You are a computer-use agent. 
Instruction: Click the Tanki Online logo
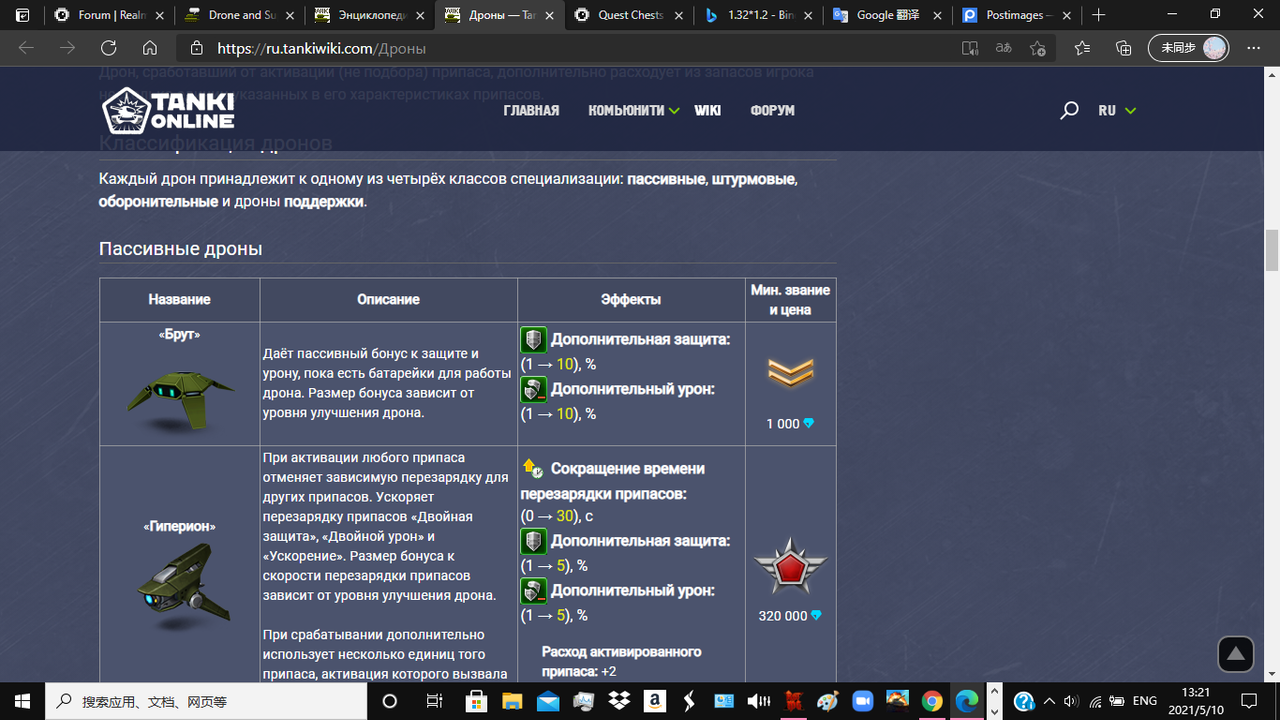point(168,111)
